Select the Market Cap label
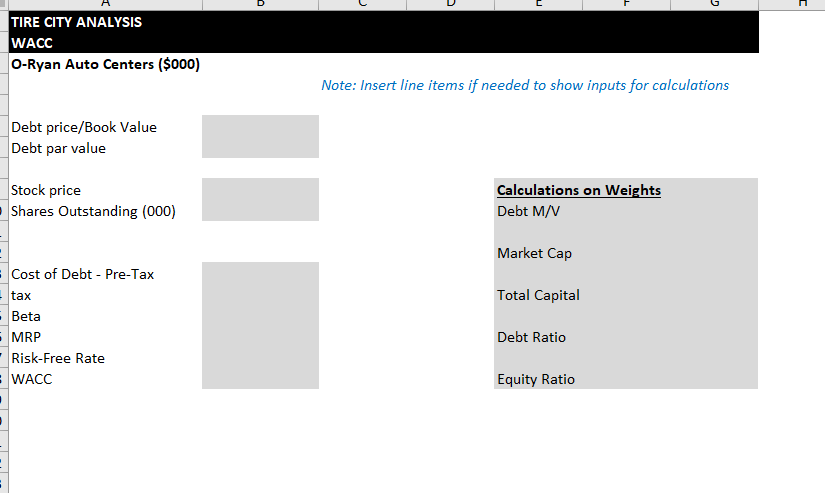The image size is (825, 493). tap(535, 254)
